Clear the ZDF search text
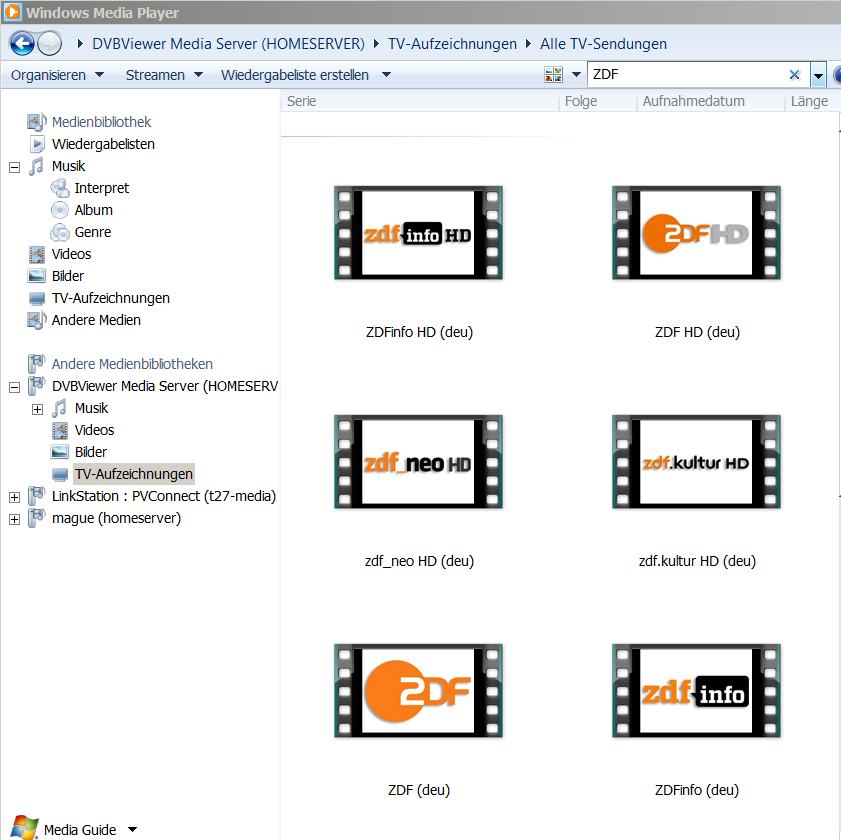 (x=794, y=75)
